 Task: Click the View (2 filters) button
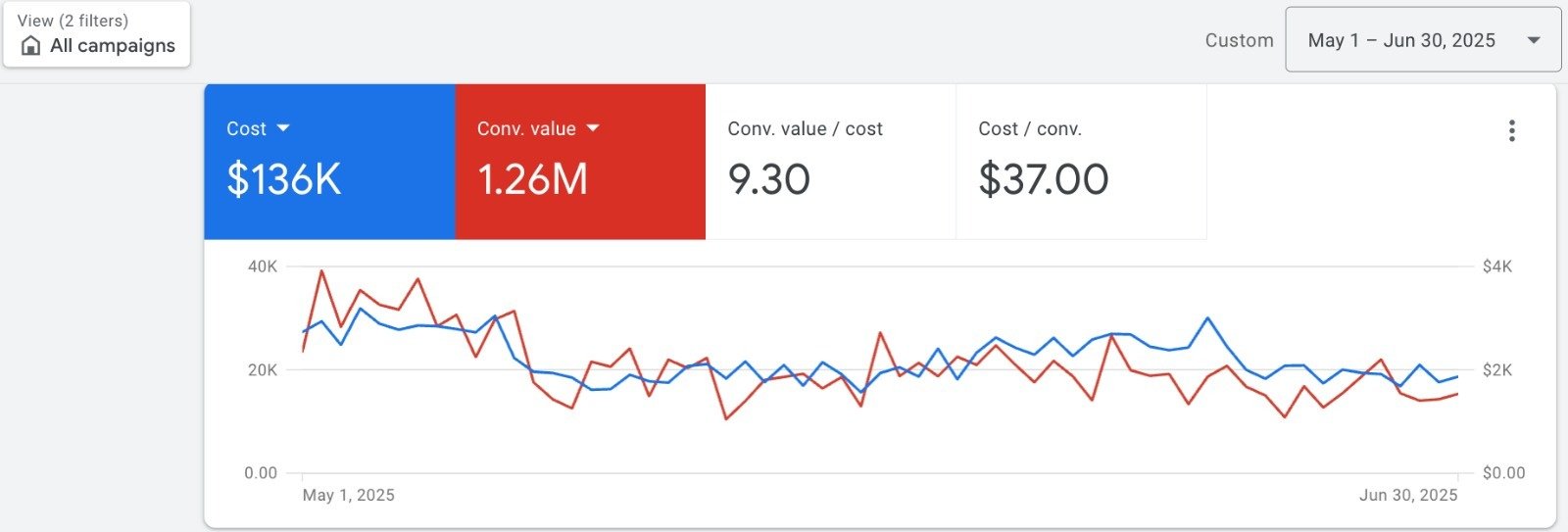click(x=96, y=34)
